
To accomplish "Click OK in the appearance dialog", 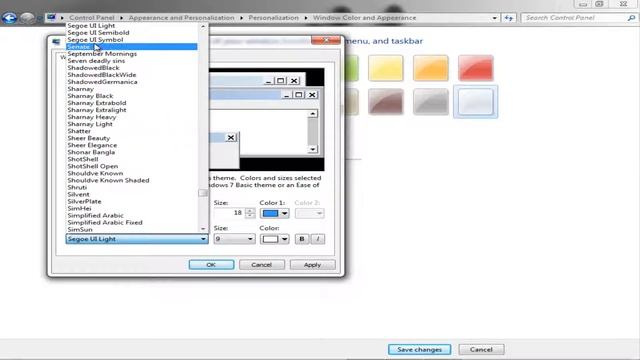I will click(x=211, y=265).
